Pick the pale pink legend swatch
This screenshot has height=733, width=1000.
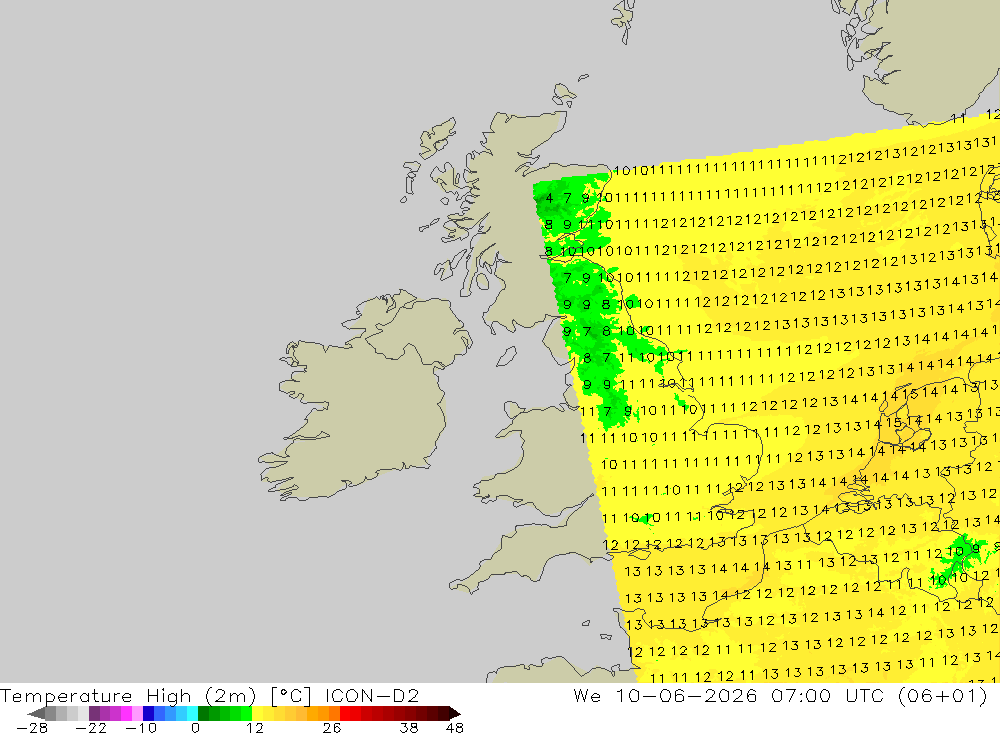pos(138,713)
